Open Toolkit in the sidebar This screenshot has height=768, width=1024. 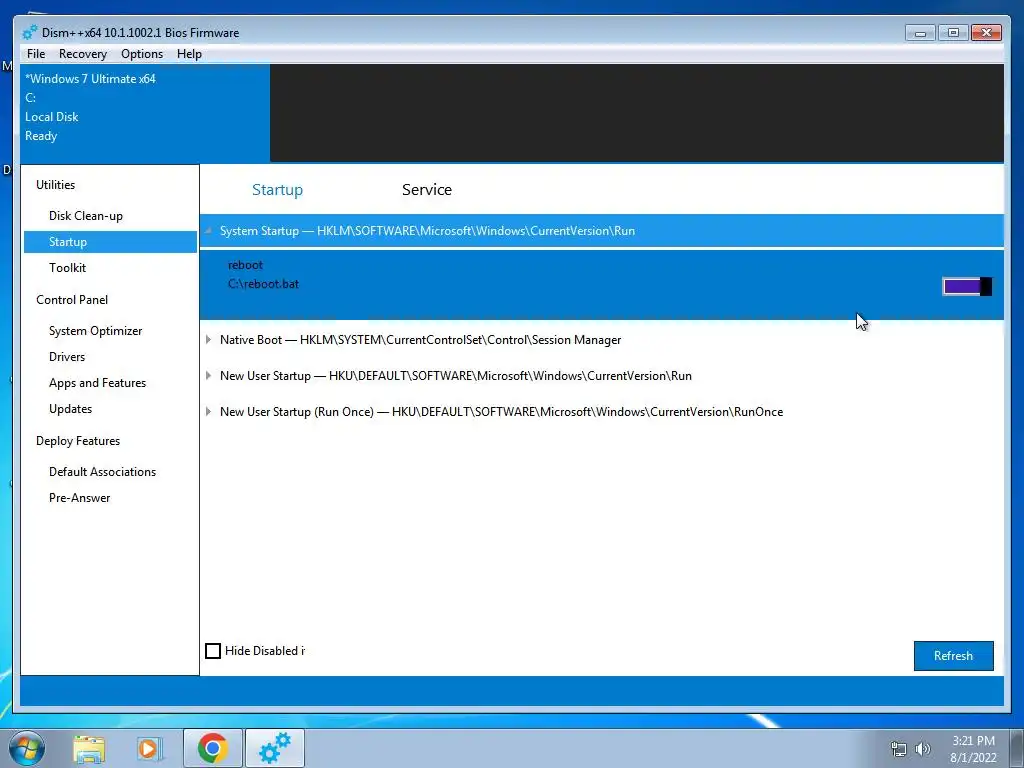[67, 268]
